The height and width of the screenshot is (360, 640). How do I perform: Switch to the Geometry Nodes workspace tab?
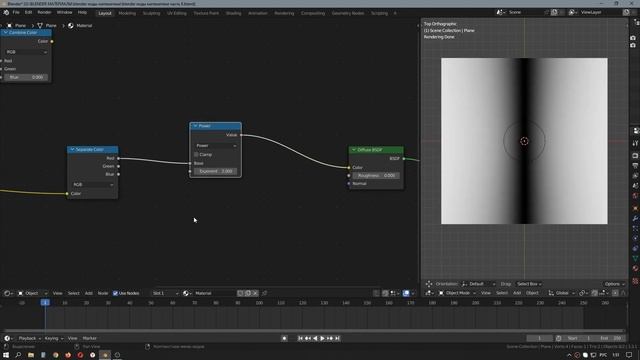coord(348,13)
